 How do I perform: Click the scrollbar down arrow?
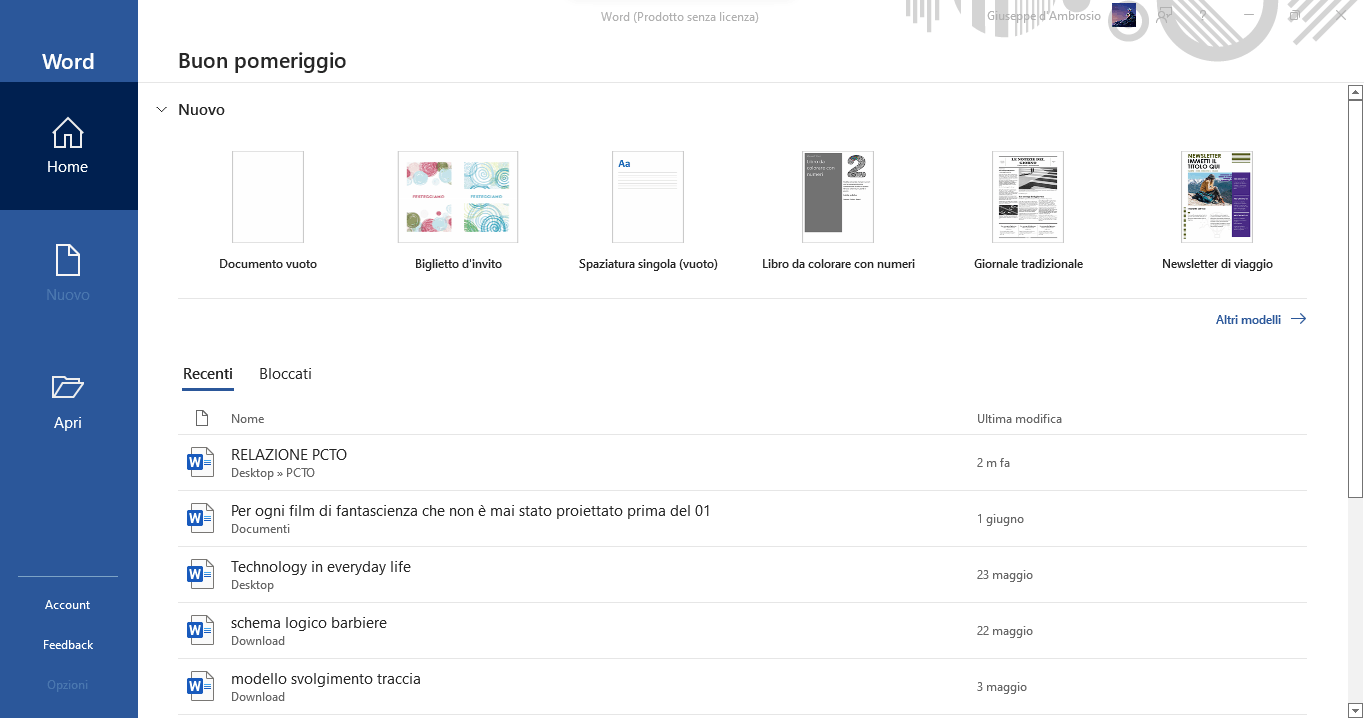pos(1355,710)
